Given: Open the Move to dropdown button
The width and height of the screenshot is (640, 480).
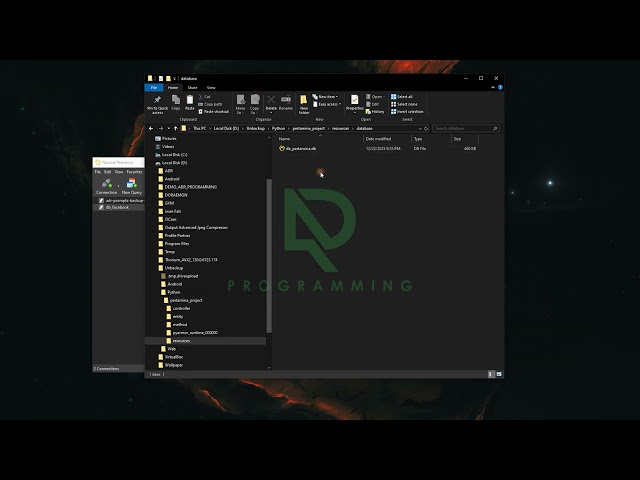Looking at the screenshot, I should click(240, 104).
